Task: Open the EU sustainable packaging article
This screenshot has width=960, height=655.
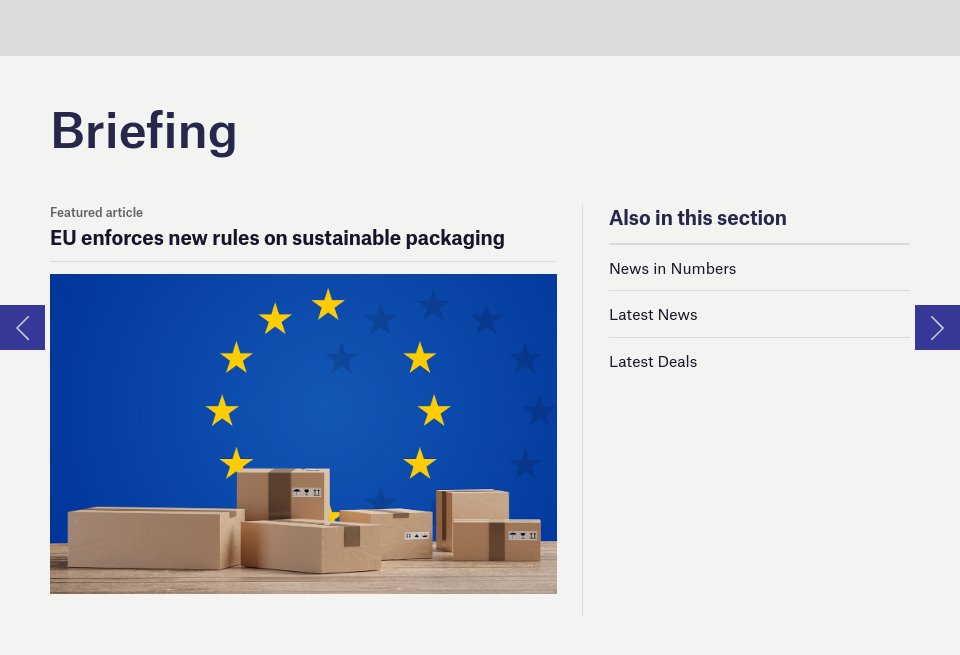Action: (277, 237)
